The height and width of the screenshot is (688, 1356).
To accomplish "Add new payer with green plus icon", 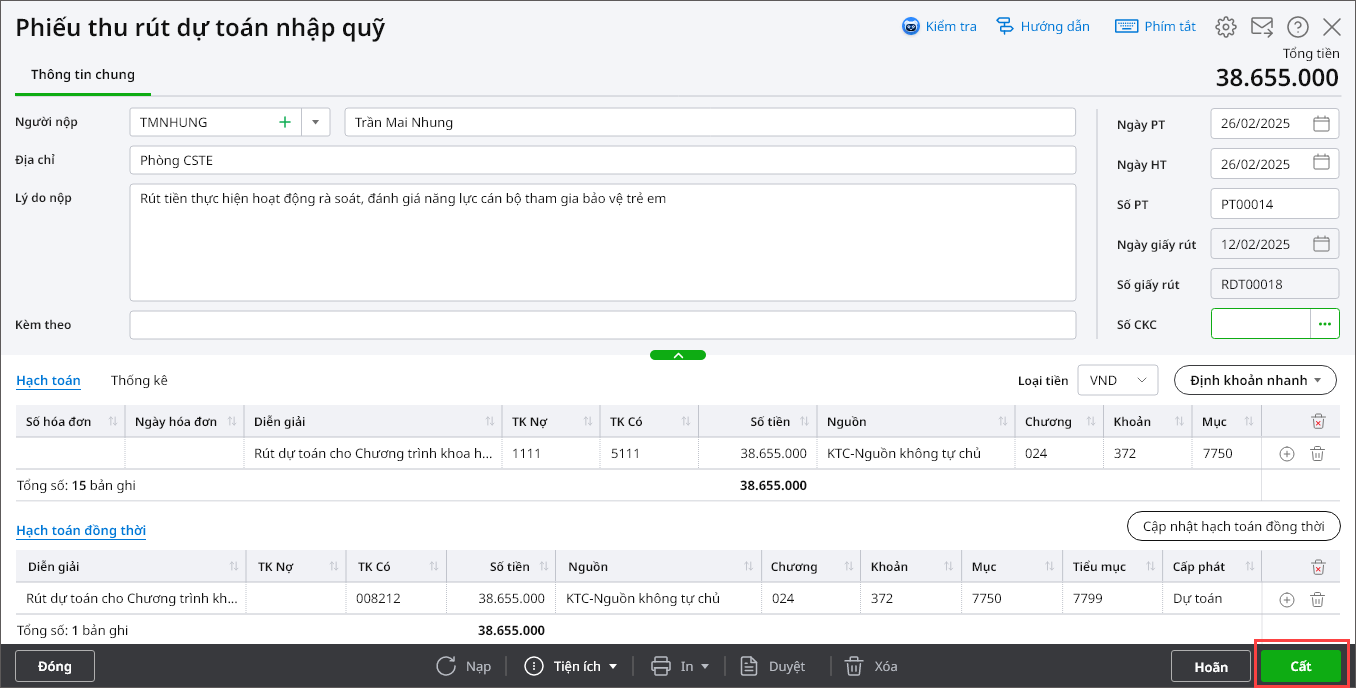I will click(285, 122).
